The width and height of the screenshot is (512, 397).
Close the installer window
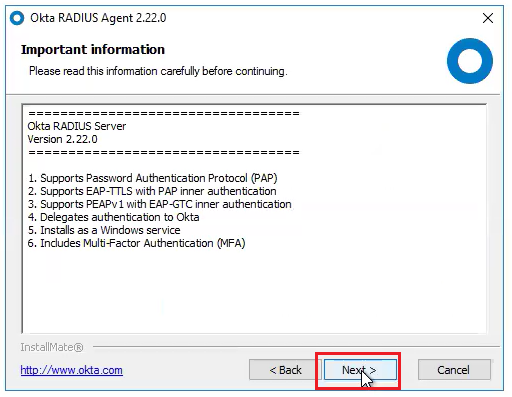point(488,18)
